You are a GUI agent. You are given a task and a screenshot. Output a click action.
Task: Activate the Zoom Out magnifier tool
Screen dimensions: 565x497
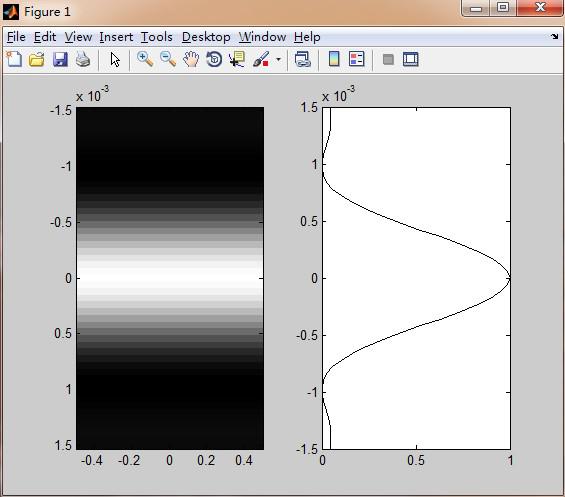[168, 59]
